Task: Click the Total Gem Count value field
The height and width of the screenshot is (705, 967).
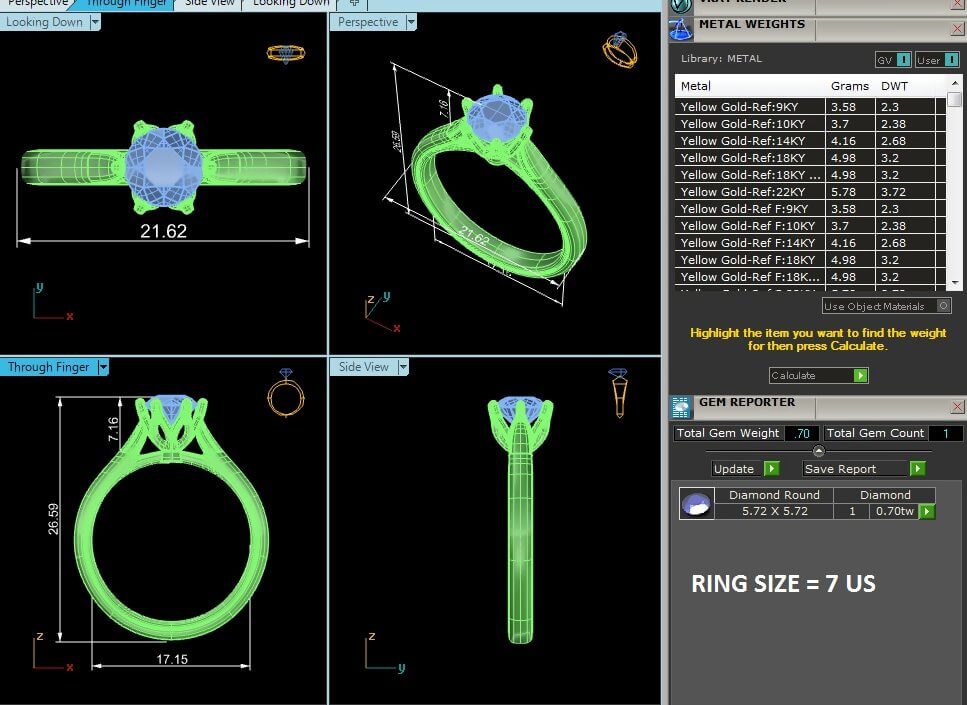Action: pyautogui.click(x=945, y=433)
